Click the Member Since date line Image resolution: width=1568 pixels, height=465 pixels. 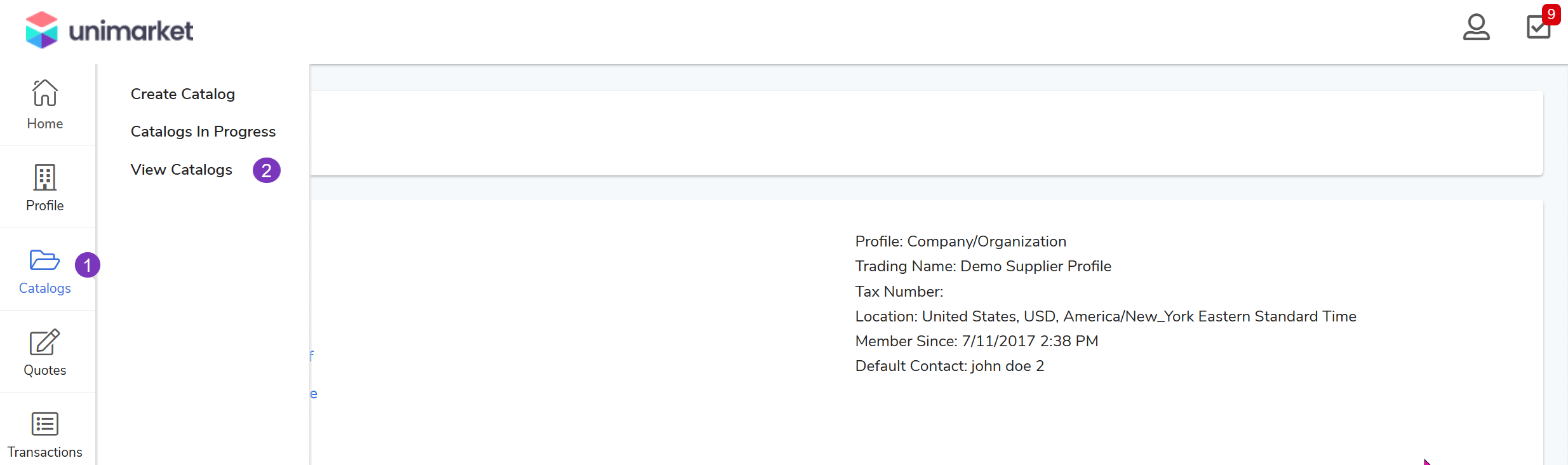[976, 341]
